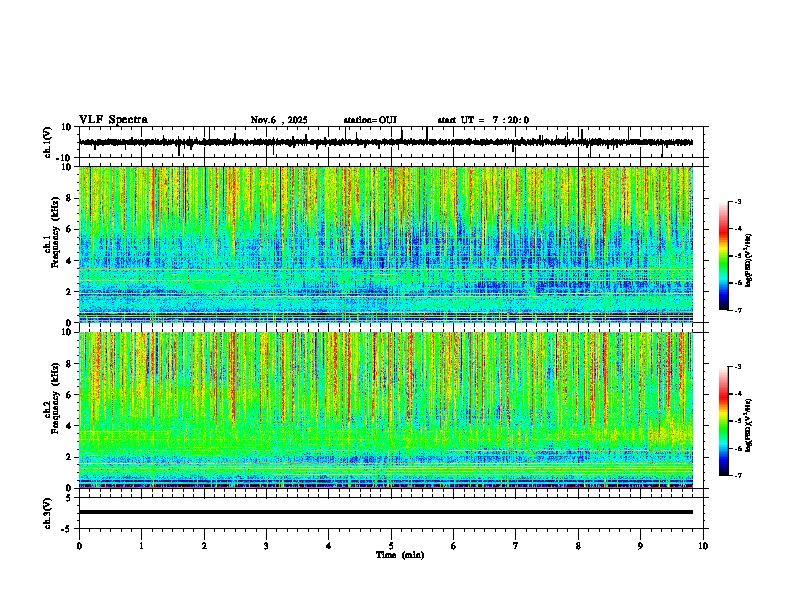Viewport: 792px width, 612px height.
Task: Click the ch.3(V) axis "-5" tick label
Action: (x=67, y=529)
